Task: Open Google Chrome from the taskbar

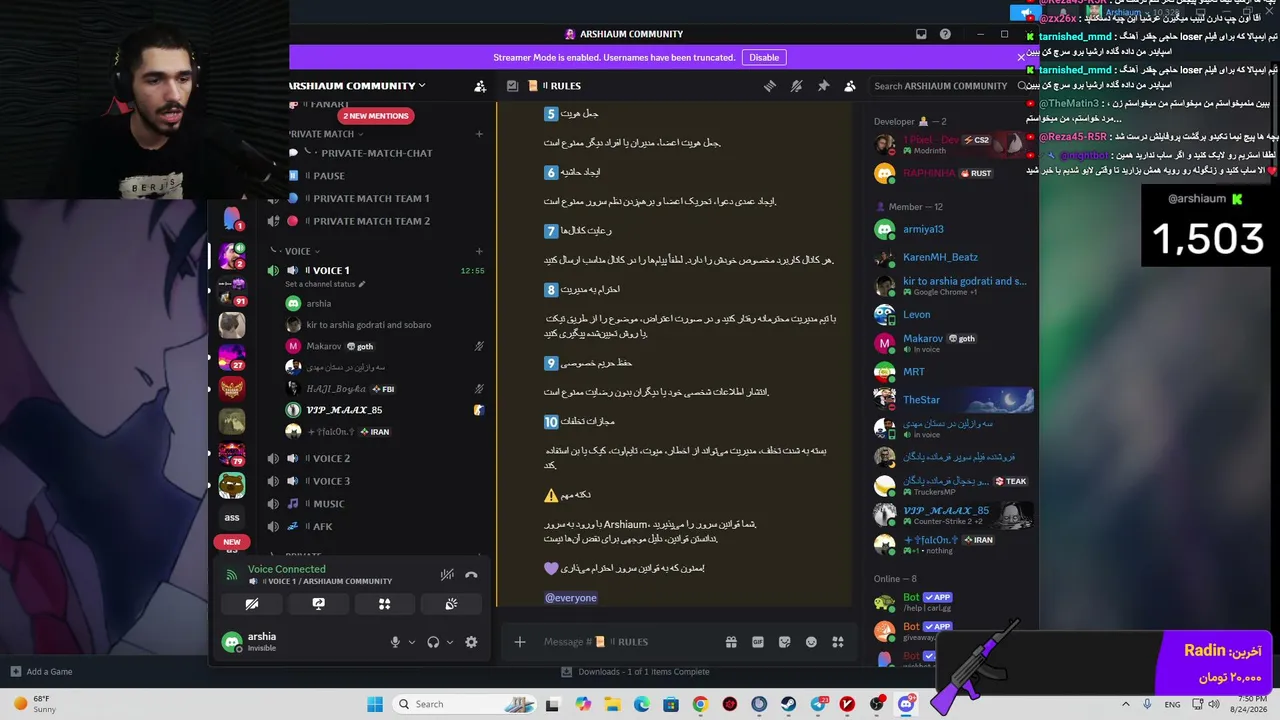Action: pos(700,704)
